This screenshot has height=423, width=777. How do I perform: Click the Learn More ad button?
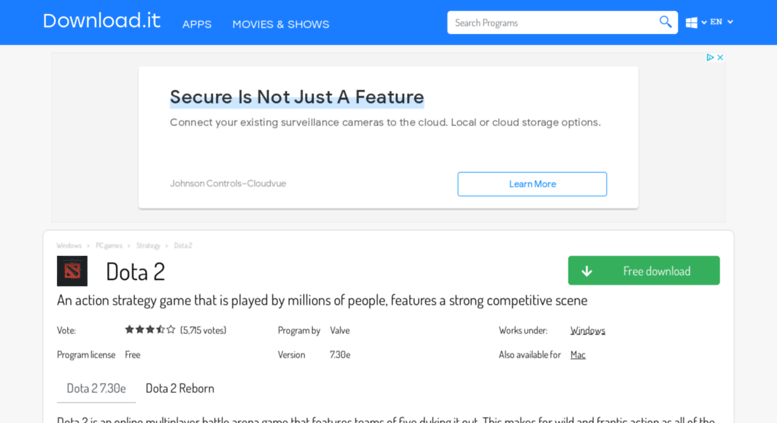532,184
